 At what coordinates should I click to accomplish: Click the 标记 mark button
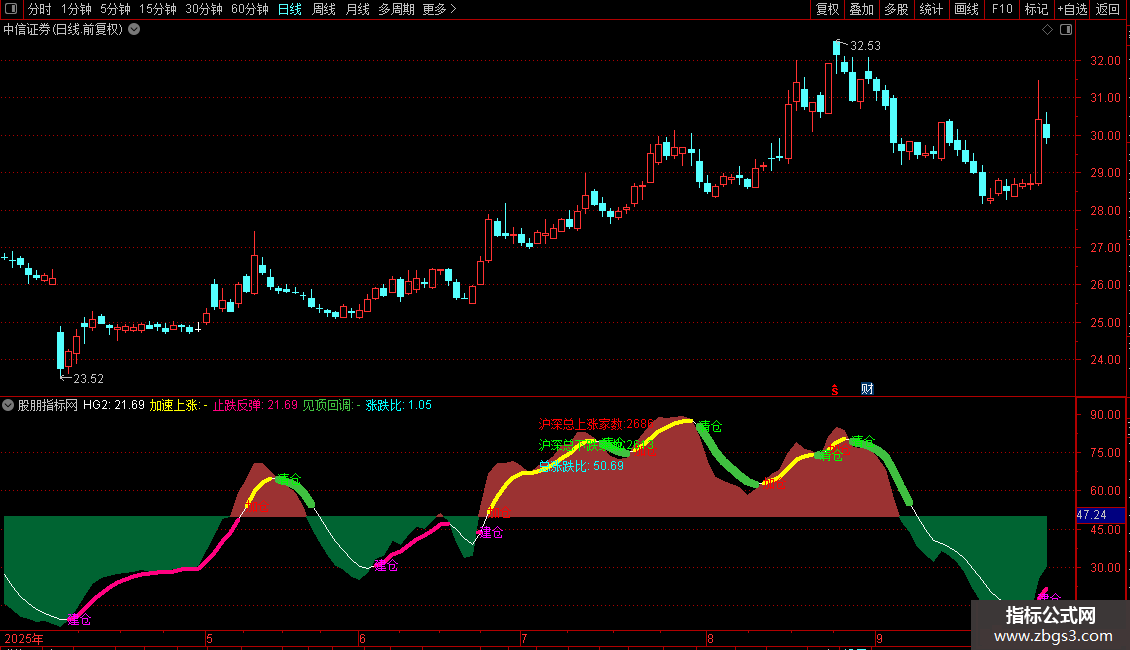[1036, 9]
